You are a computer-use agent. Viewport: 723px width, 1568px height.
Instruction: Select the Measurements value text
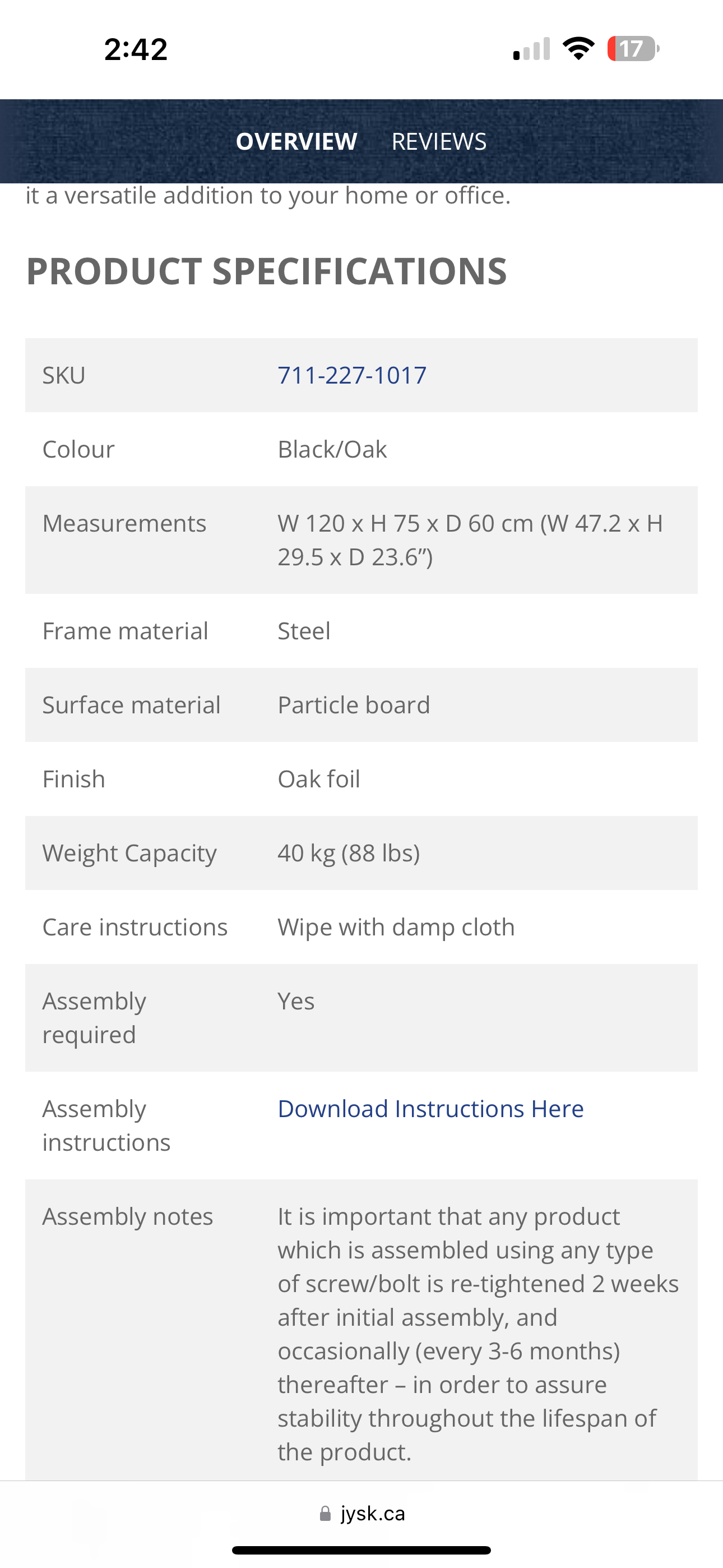pyautogui.click(x=470, y=540)
